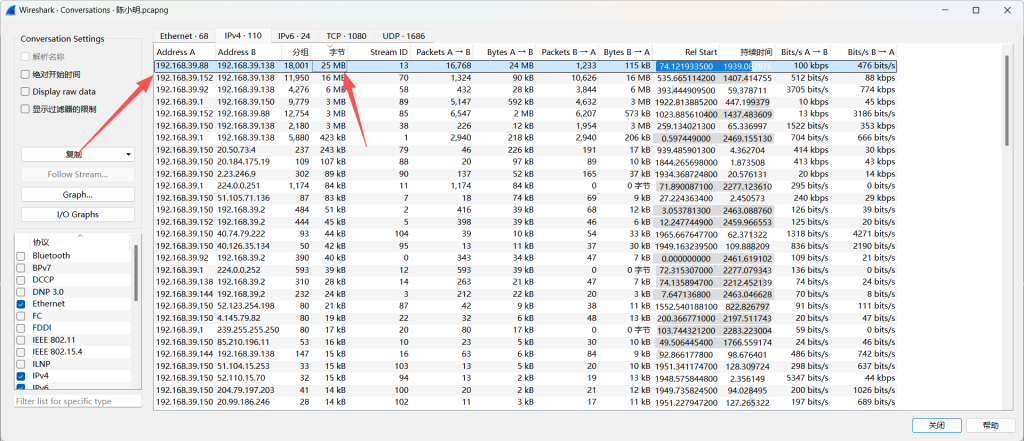Viewport: 1024px width, 441px height.
Task: Click the grayed Follow Stream... button
Action: coord(78,174)
